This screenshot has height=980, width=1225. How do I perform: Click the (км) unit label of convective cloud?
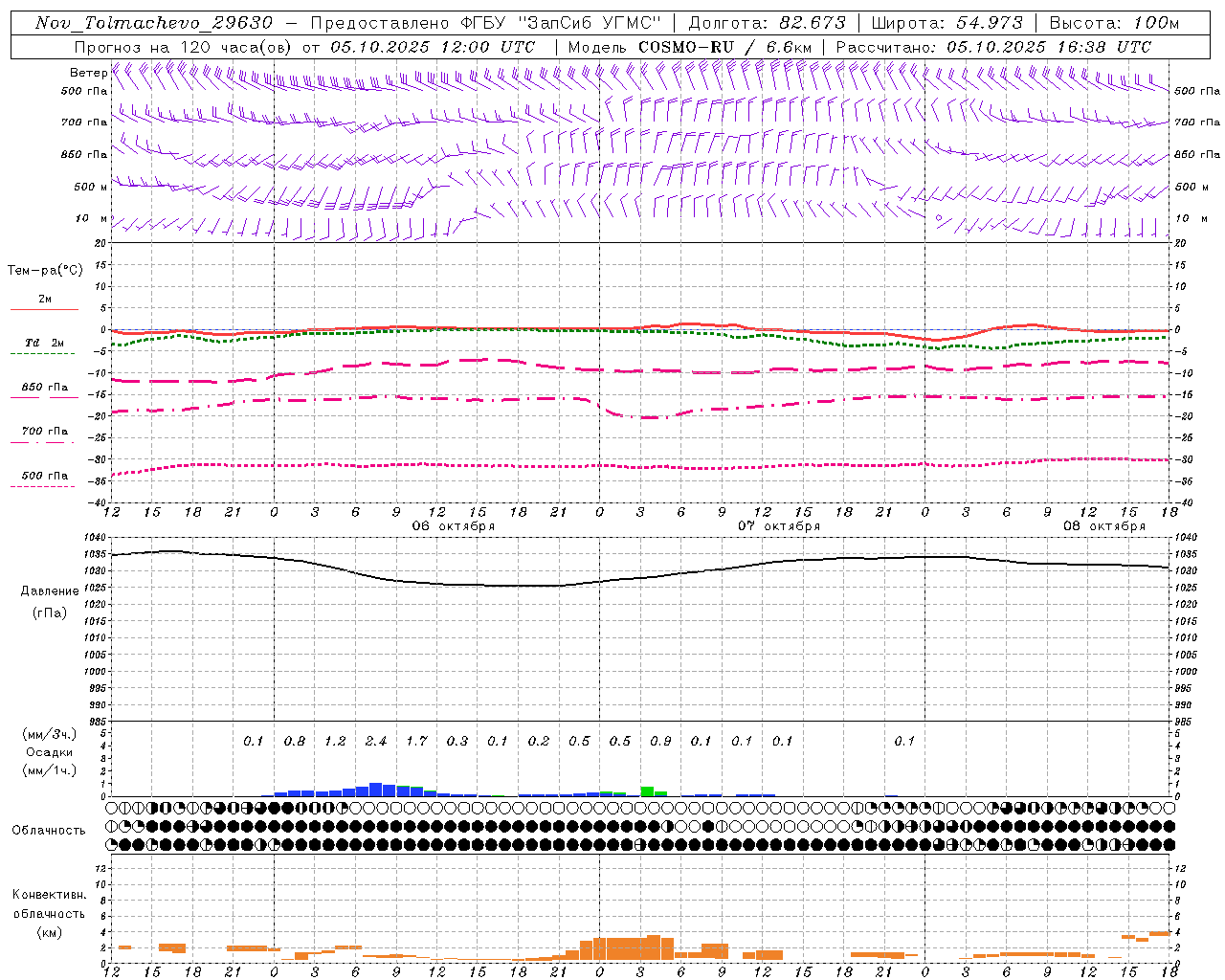50,932
